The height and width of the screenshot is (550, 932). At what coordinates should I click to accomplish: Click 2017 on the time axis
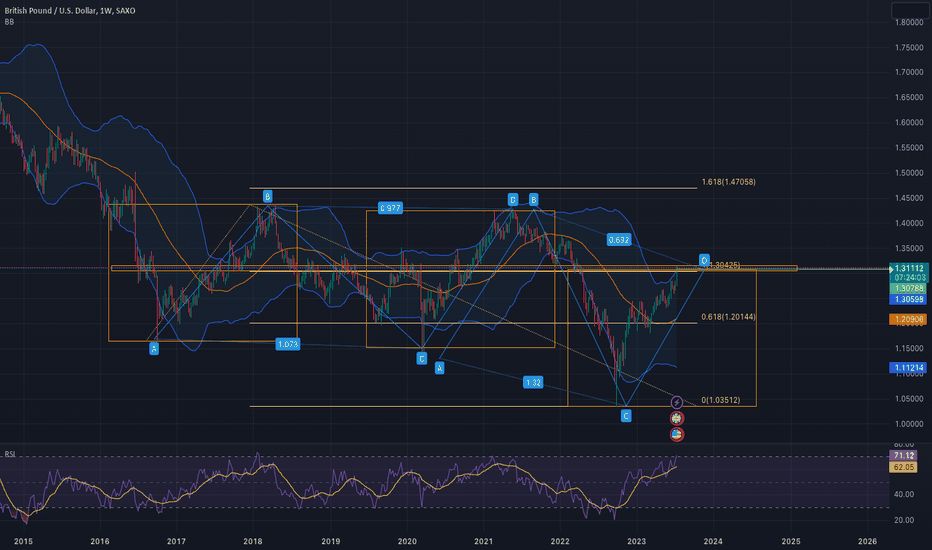coord(177,541)
